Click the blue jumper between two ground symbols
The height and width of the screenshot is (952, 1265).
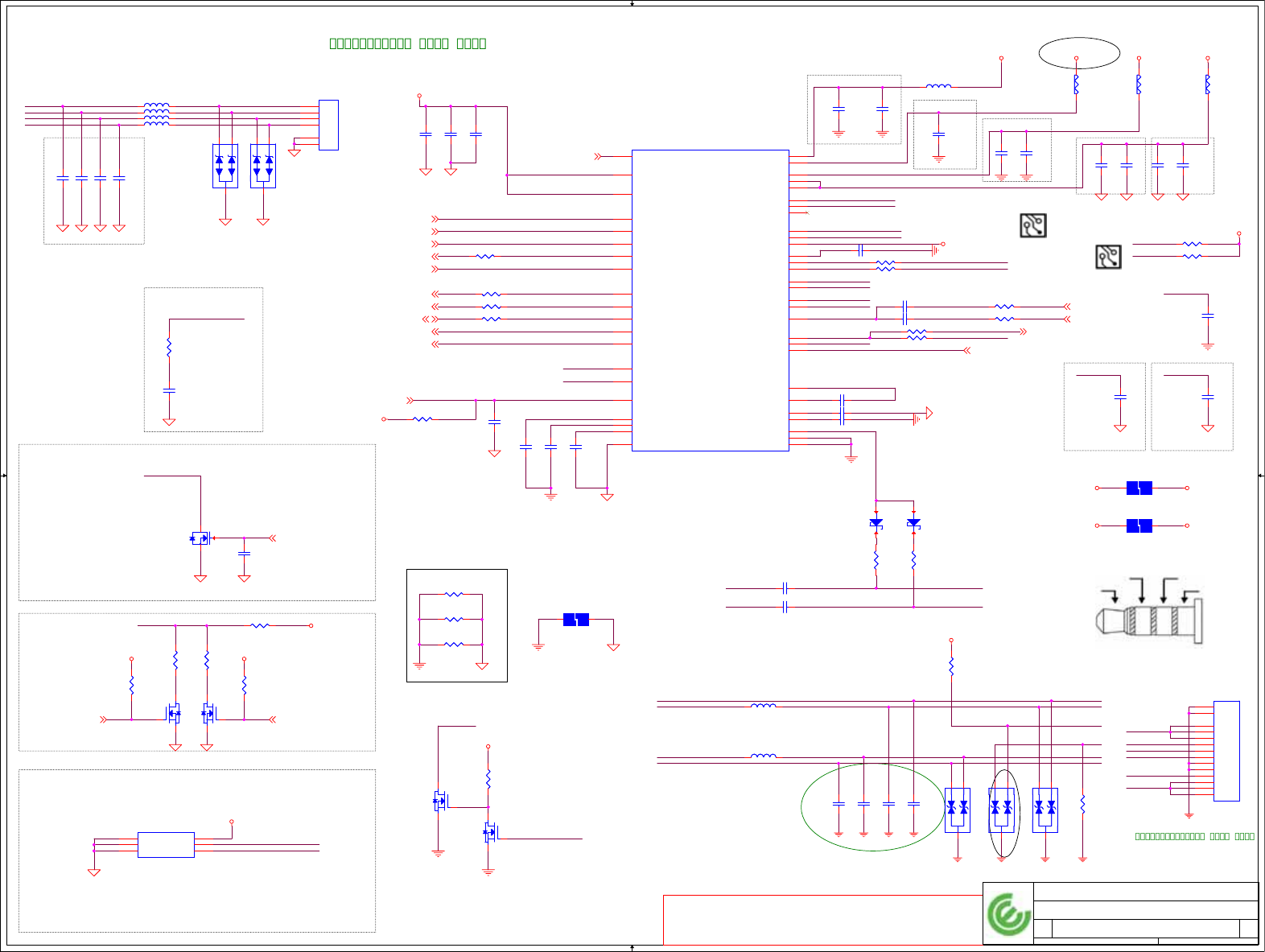pyautogui.click(x=575, y=619)
